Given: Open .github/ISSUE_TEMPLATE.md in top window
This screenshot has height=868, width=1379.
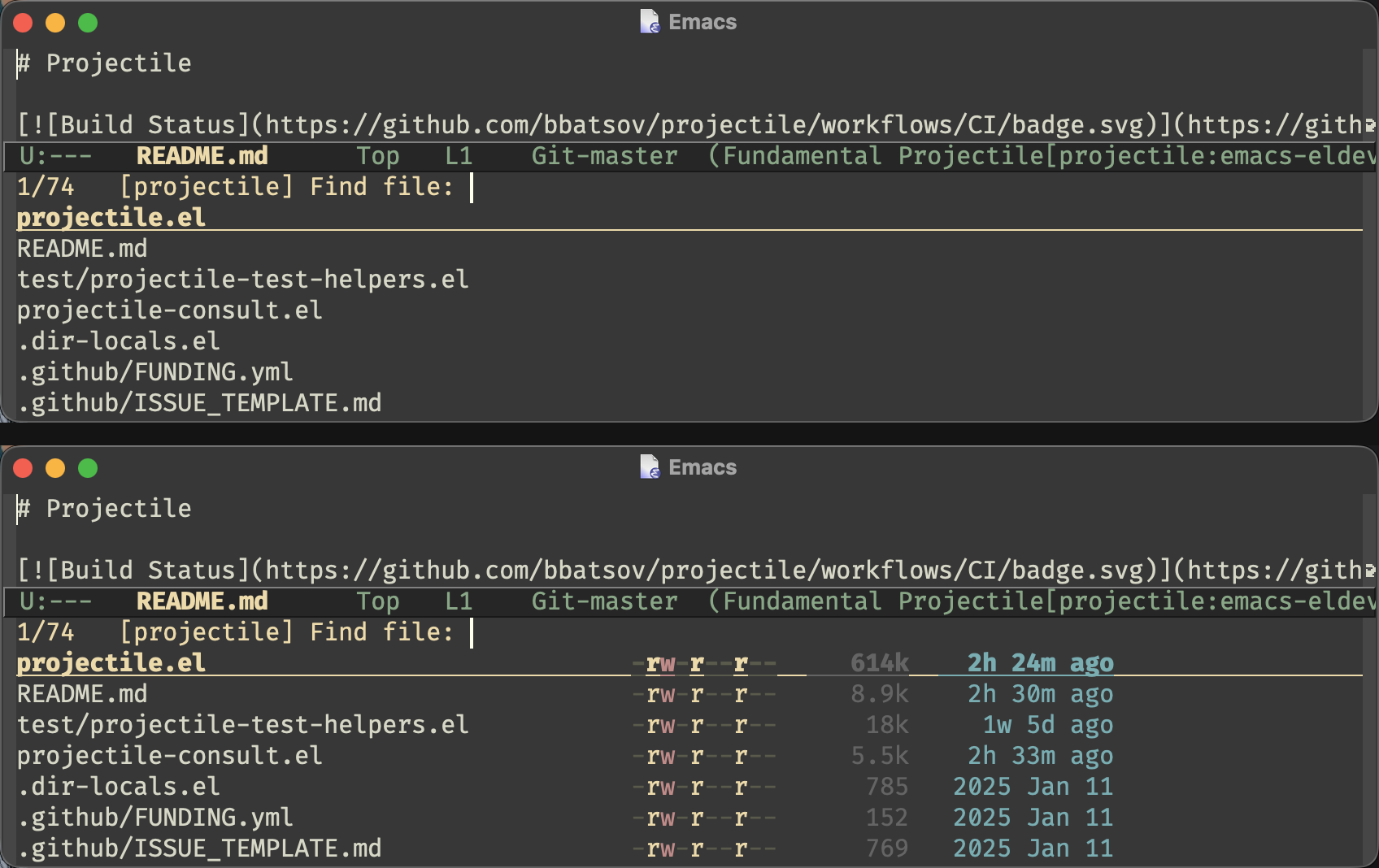Looking at the screenshot, I should [199, 402].
